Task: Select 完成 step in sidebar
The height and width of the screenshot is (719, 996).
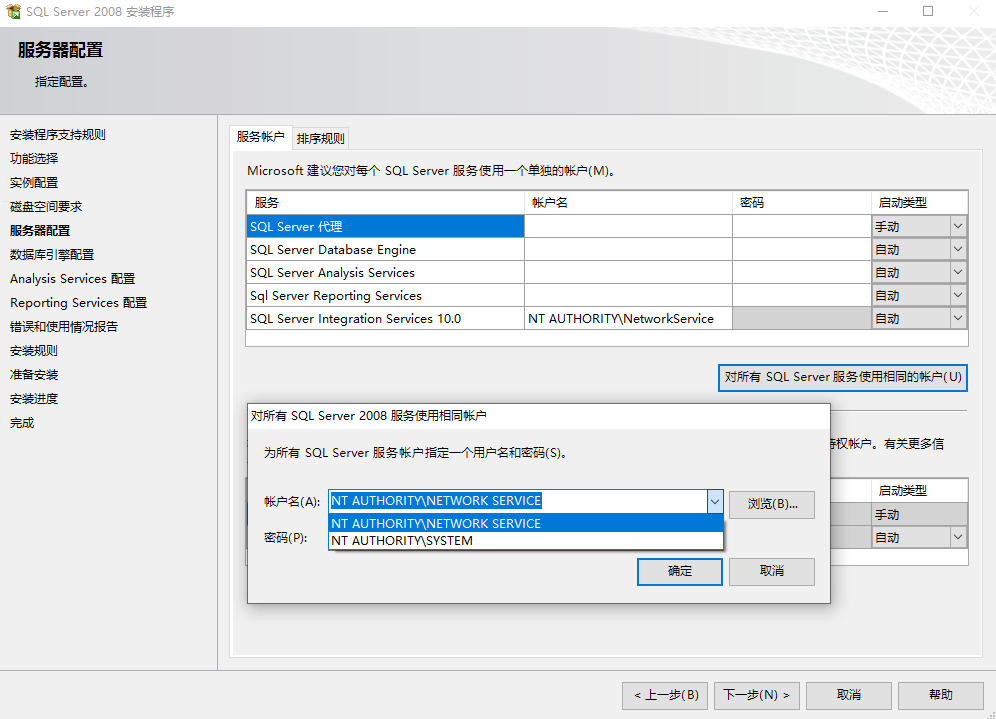Action: pos(22,423)
